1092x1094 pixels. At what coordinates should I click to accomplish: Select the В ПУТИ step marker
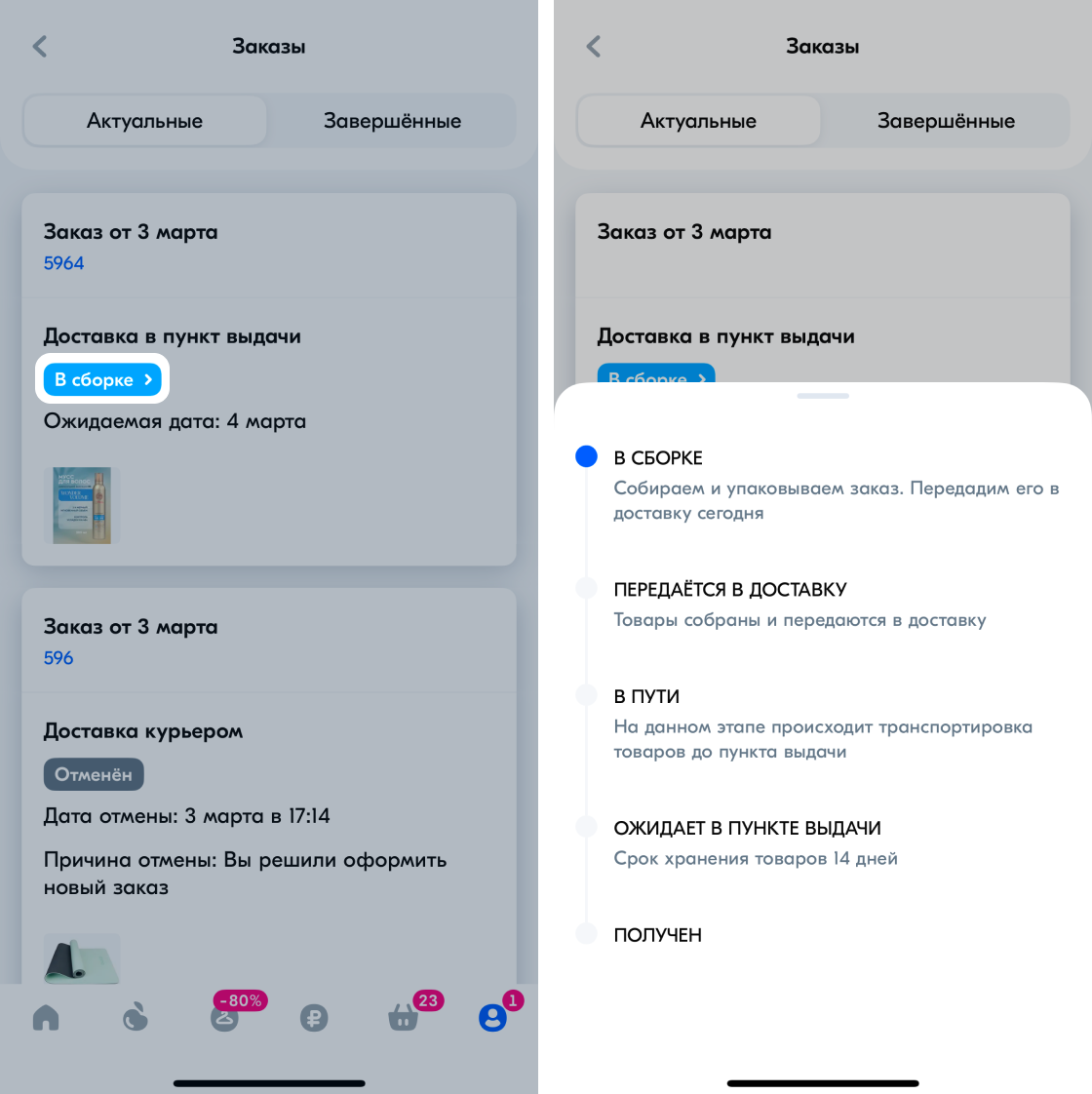(586, 695)
